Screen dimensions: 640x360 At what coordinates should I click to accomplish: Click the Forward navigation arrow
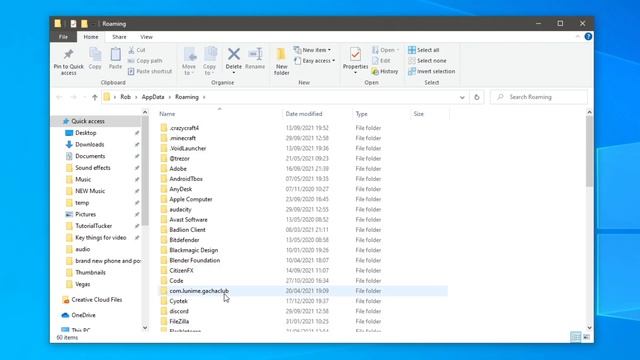point(73,97)
